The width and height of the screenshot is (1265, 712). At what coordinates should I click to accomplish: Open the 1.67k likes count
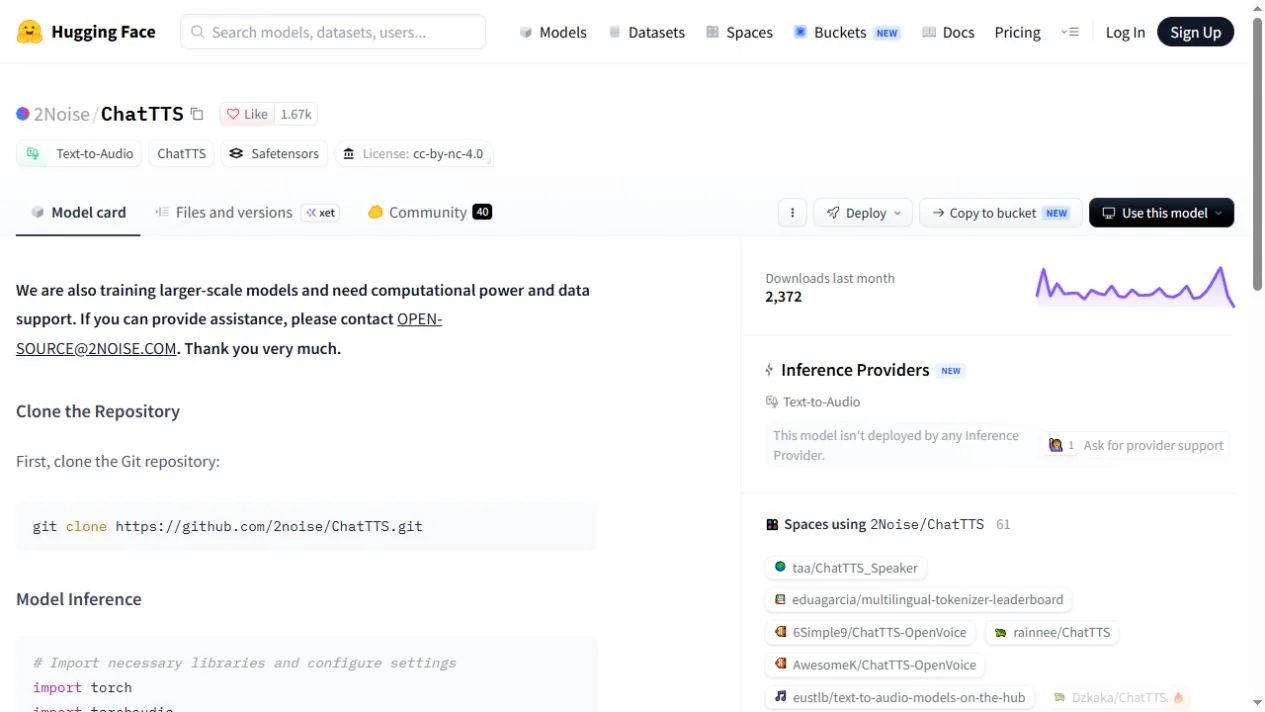pos(296,114)
